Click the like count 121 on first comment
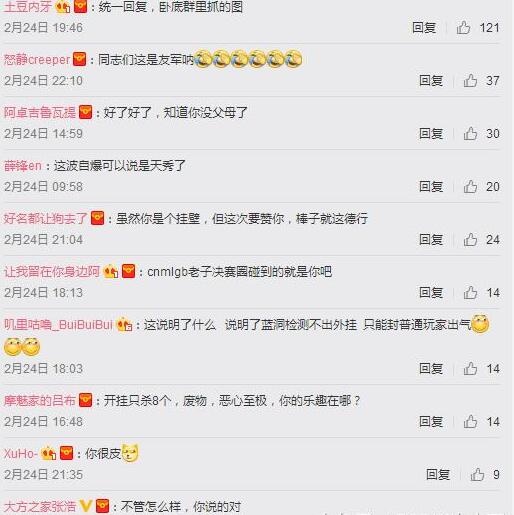The width and height of the screenshot is (514, 515). pyautogui.click(x=489, y=27)
